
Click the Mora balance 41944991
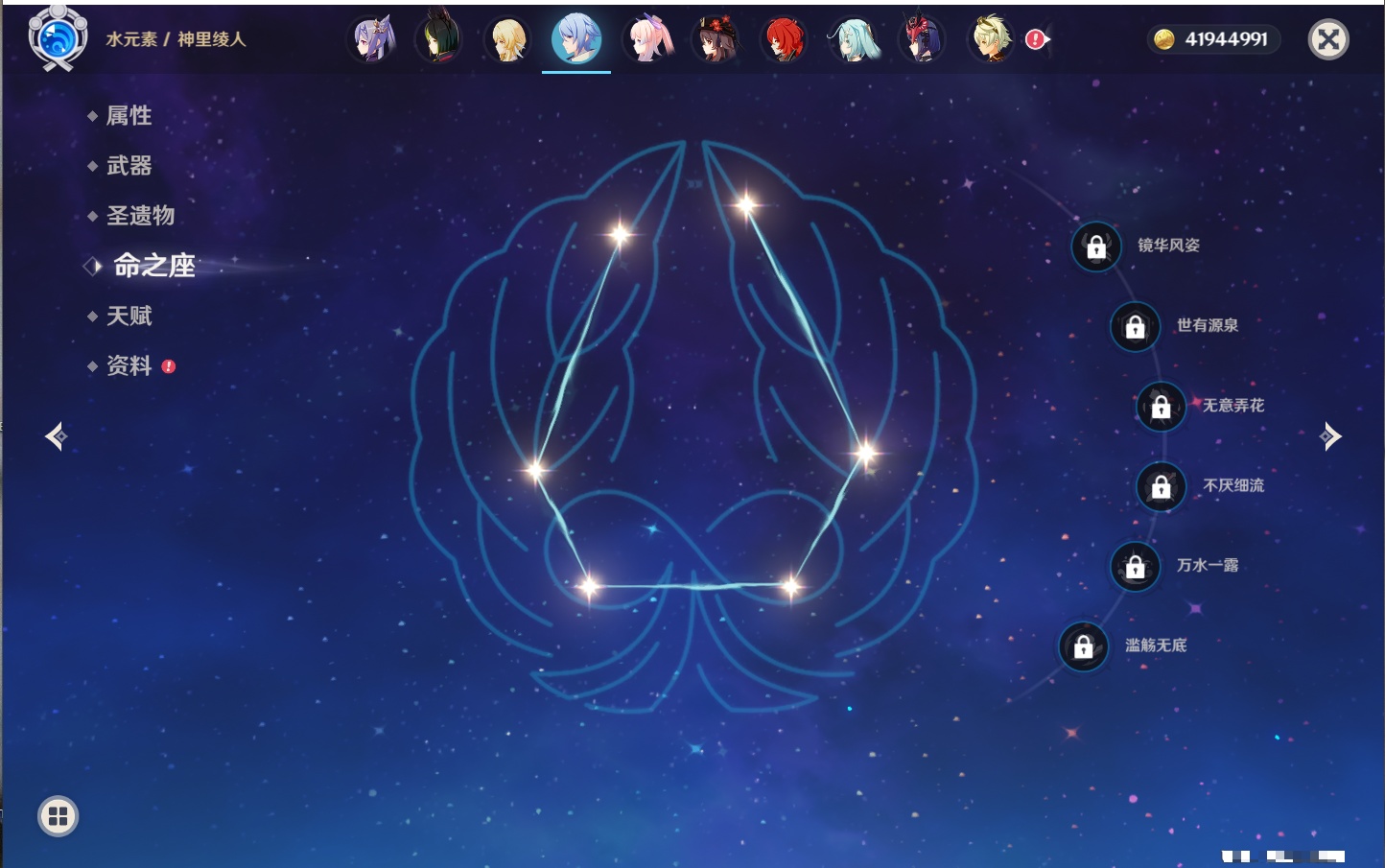point(1226,39)
